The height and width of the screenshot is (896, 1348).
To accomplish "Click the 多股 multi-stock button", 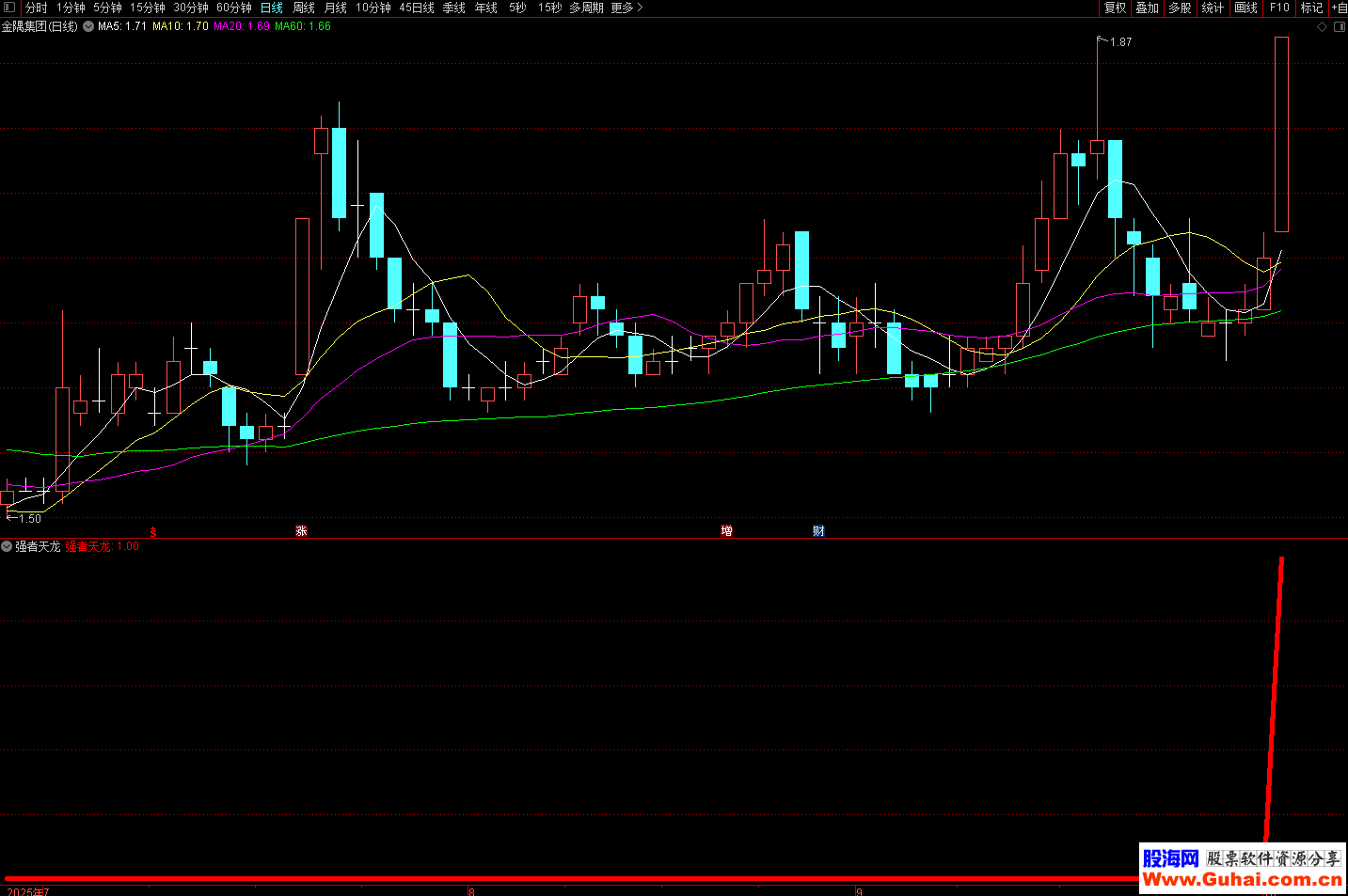I will [1180, 8].
